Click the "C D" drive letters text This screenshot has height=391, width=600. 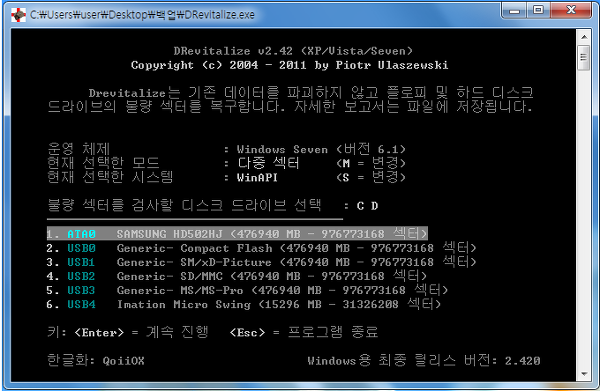pos(367,206)
